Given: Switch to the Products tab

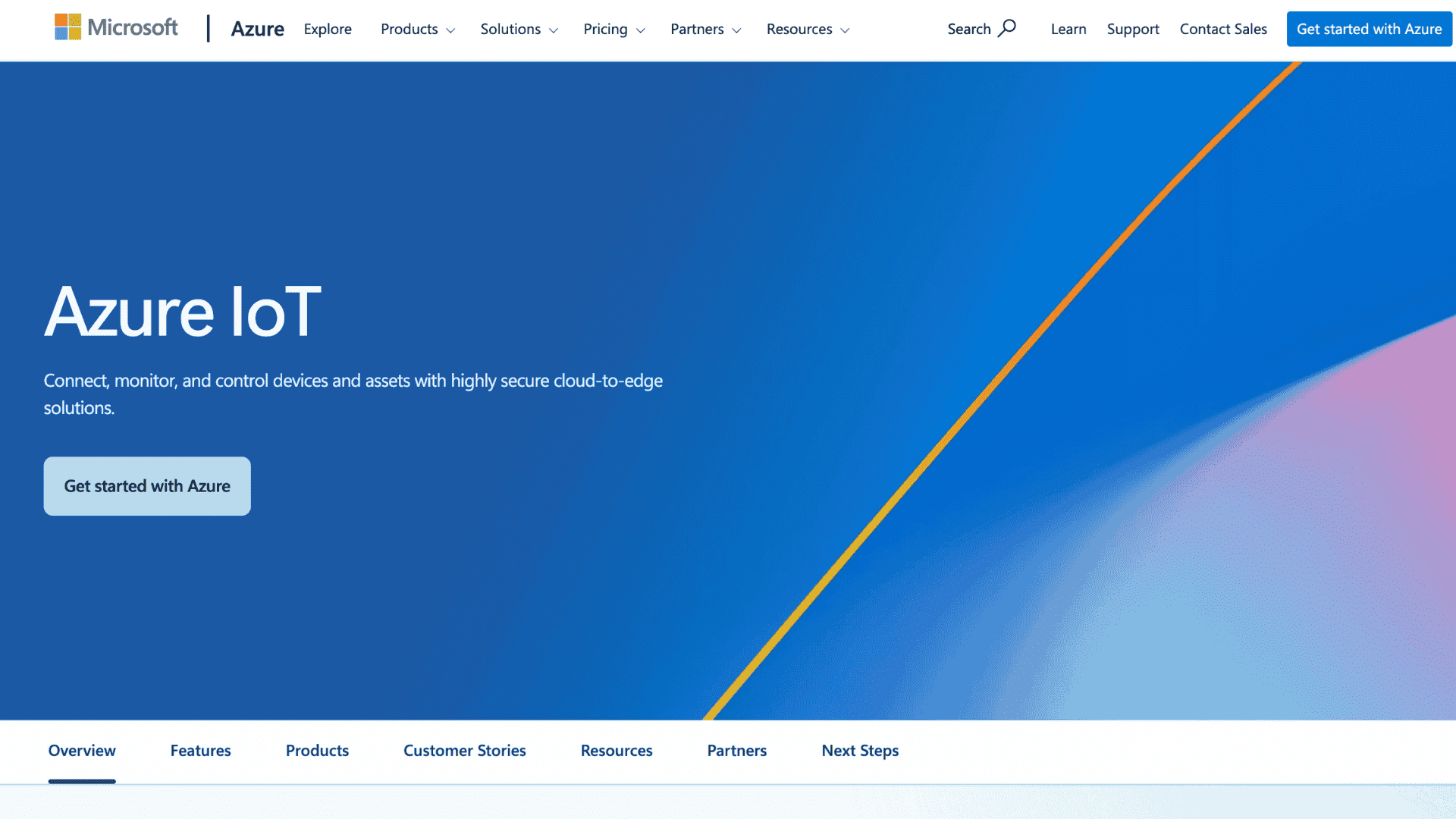Looking at the screenshot, I should click(317, 750).
